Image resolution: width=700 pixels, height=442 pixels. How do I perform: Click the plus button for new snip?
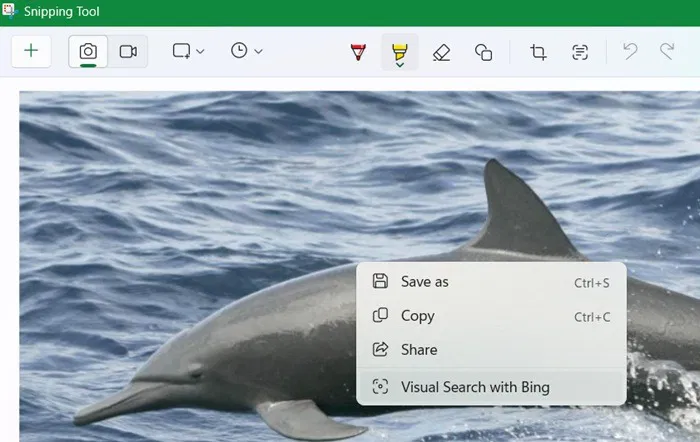point(31,51)
